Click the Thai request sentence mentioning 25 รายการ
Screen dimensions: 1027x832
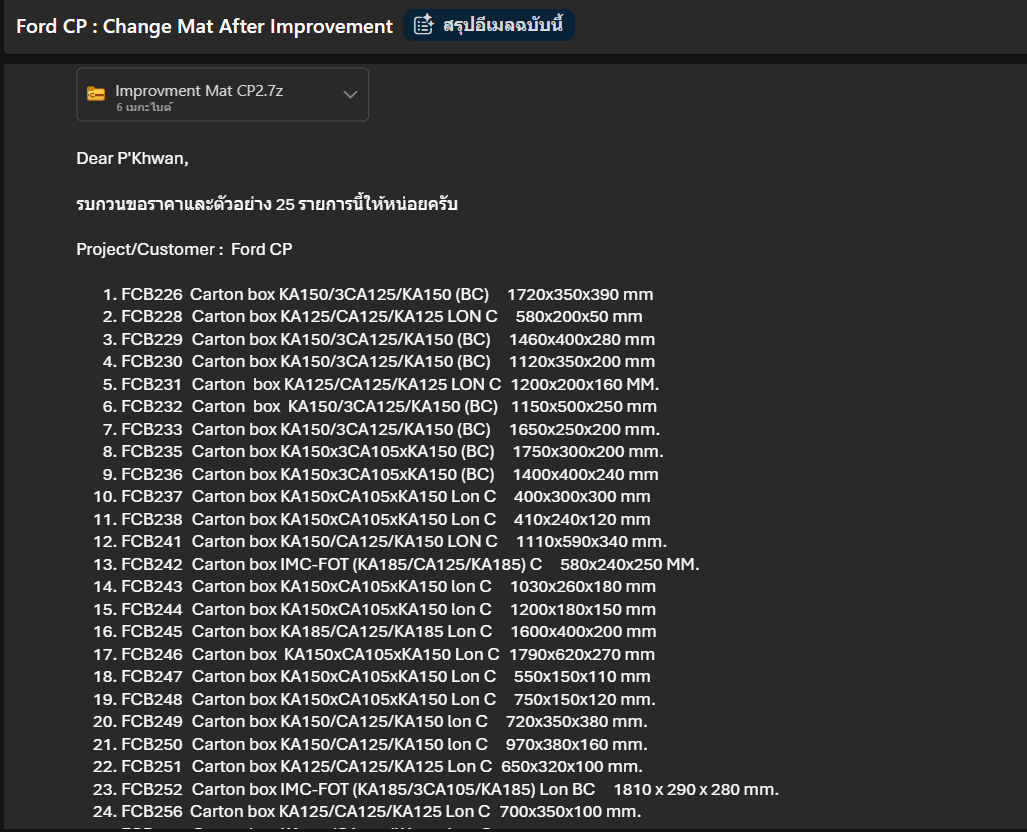tap(267, 204)
